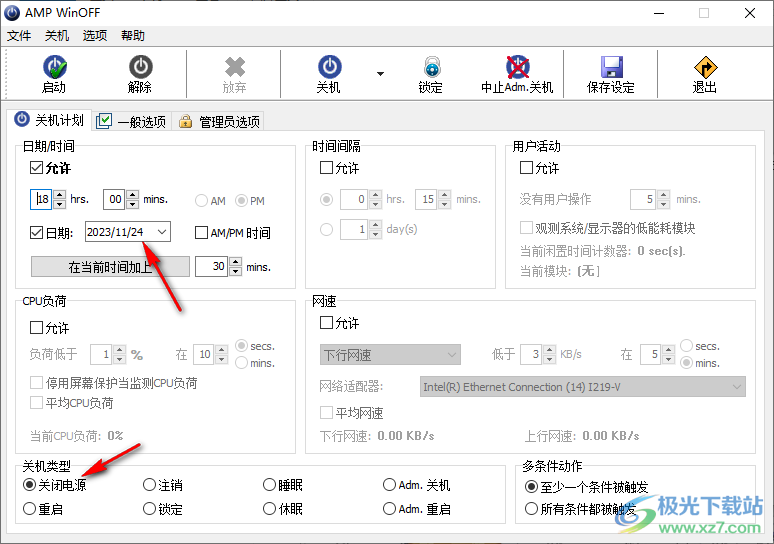Click the 30 mins add-time input field
Screen dimensions: 774x544
211,266
